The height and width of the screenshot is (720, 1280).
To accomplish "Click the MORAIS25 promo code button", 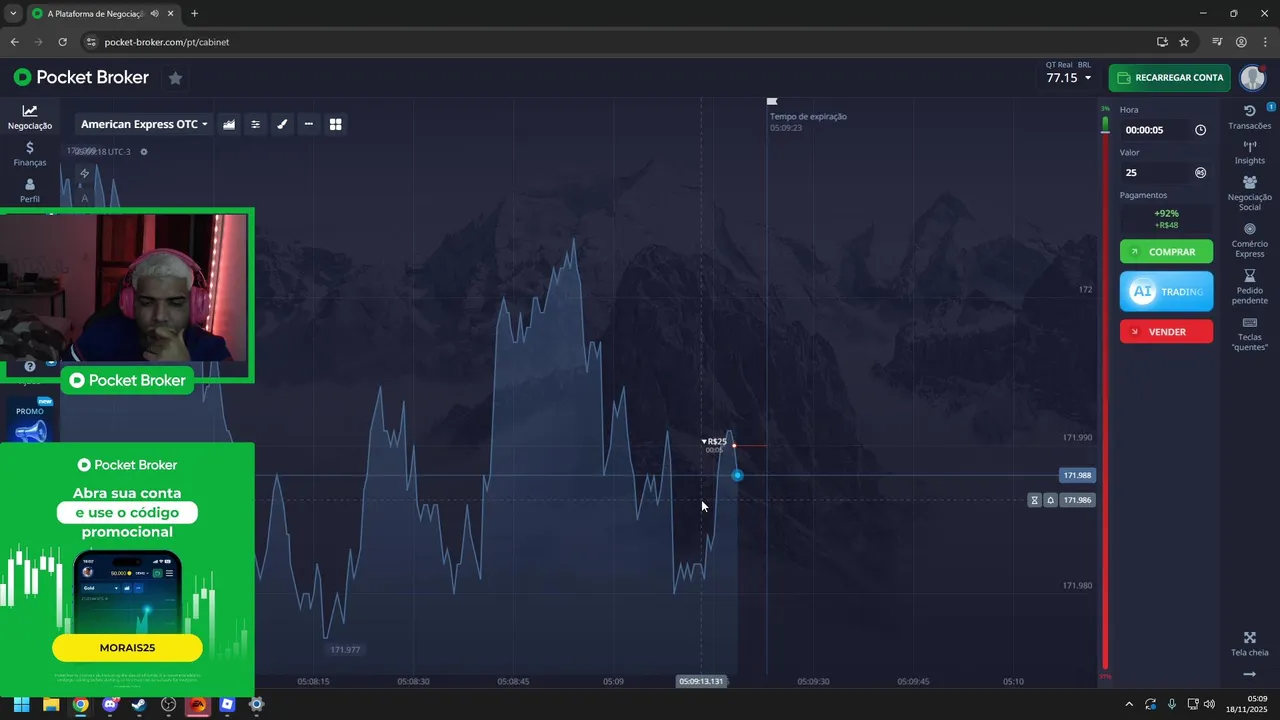I will (127, 648).
